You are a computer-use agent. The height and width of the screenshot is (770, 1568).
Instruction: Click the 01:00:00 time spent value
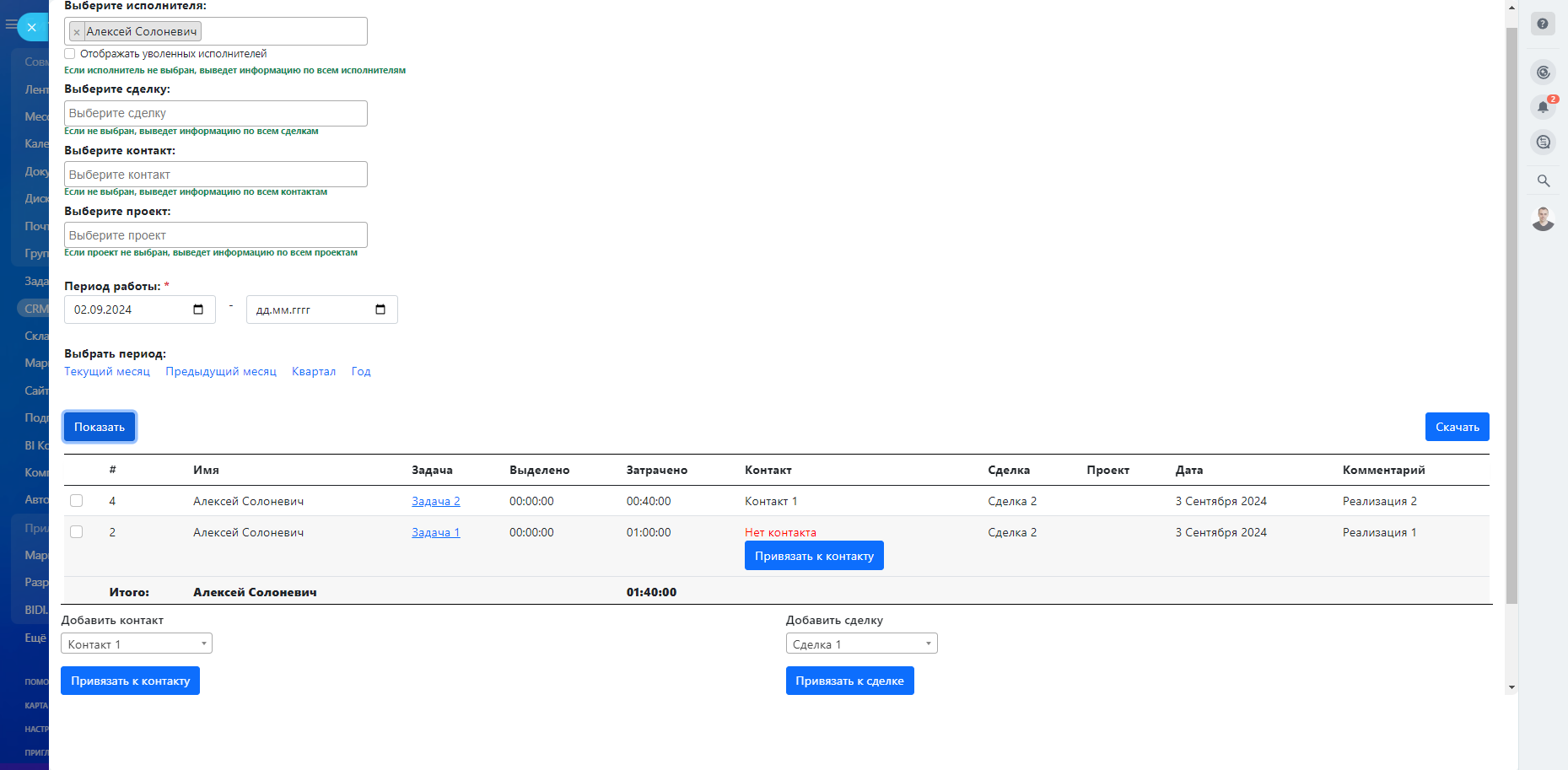coord(649,532)
